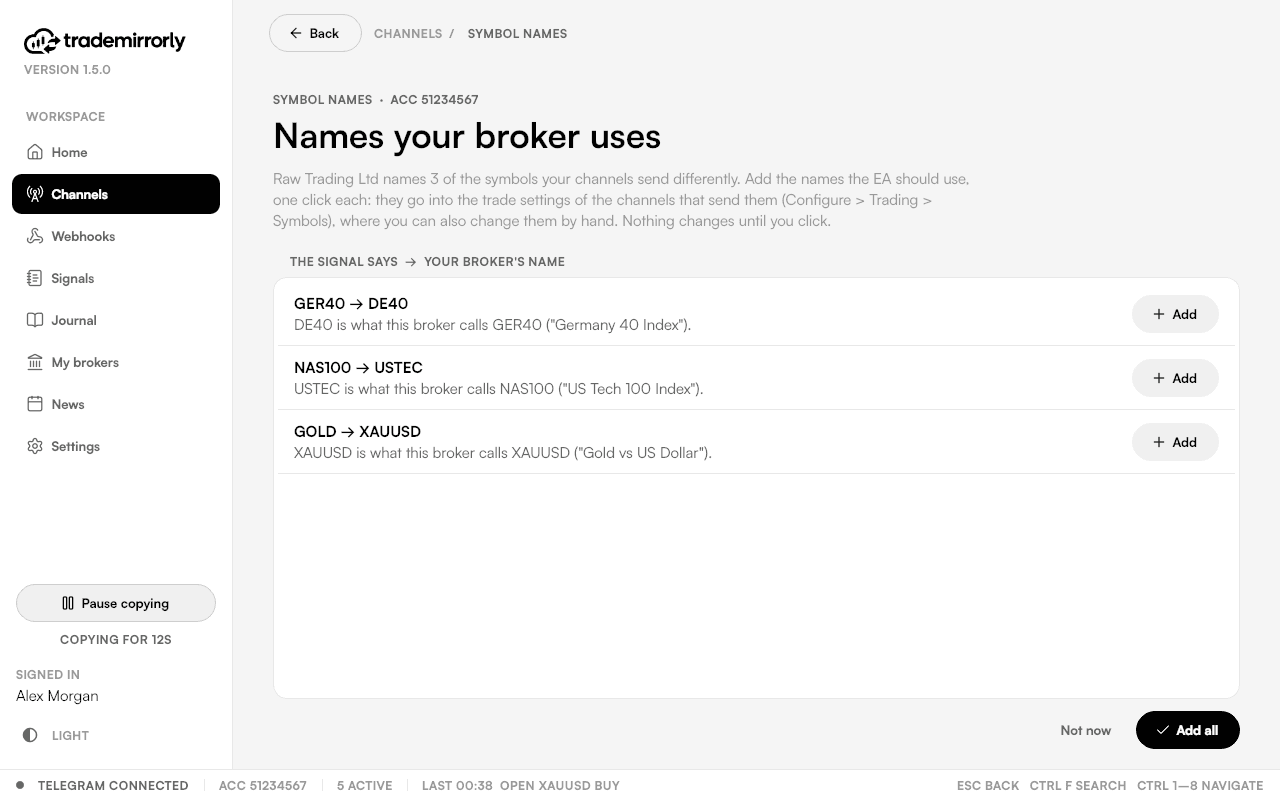Click the Alex Morgan user name
The height and width of the screenshot is (800, 1280).
click(x=57, y=695)
